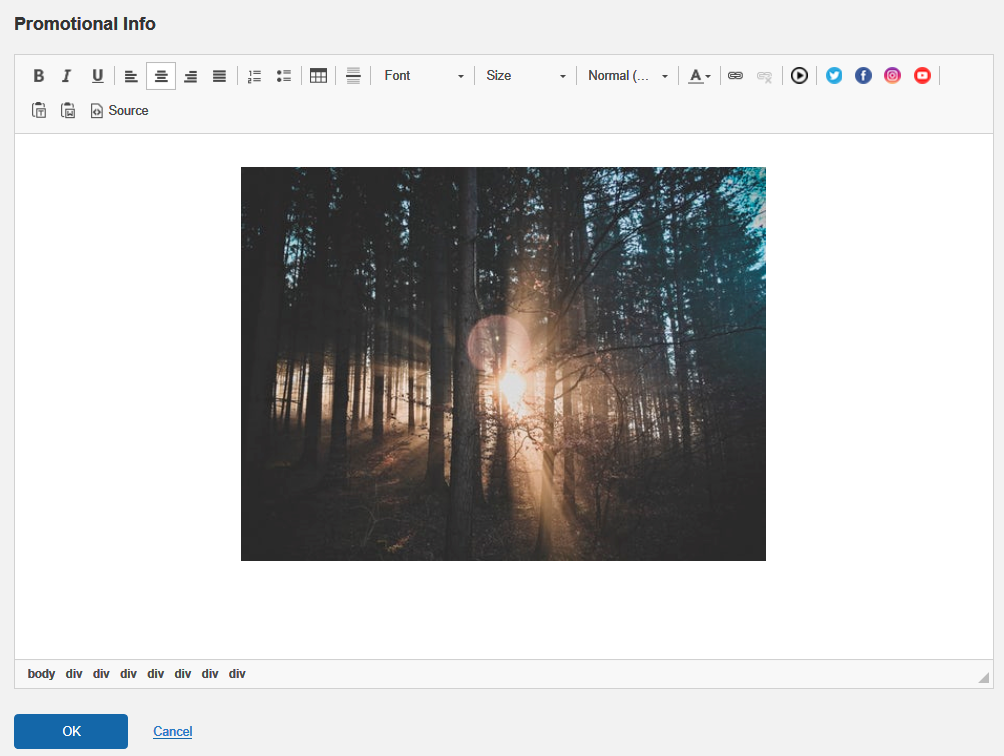Insert a bulleted list
The height and width of the screenshot is (756, 1004).
(283, 76)
